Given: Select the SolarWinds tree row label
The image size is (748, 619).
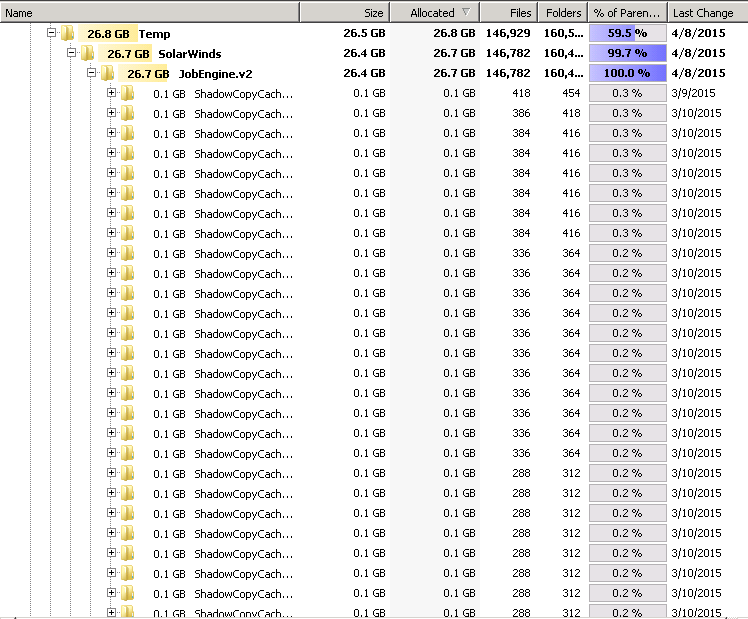Looking at the screenshot, I should [x=190, y=54].
